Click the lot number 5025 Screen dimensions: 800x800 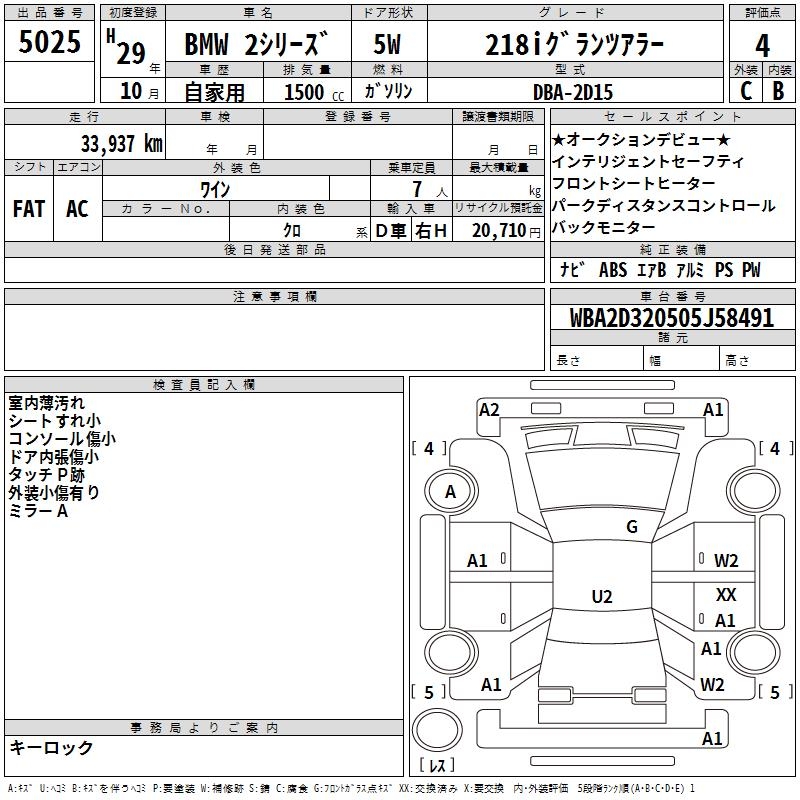point(50,45)
